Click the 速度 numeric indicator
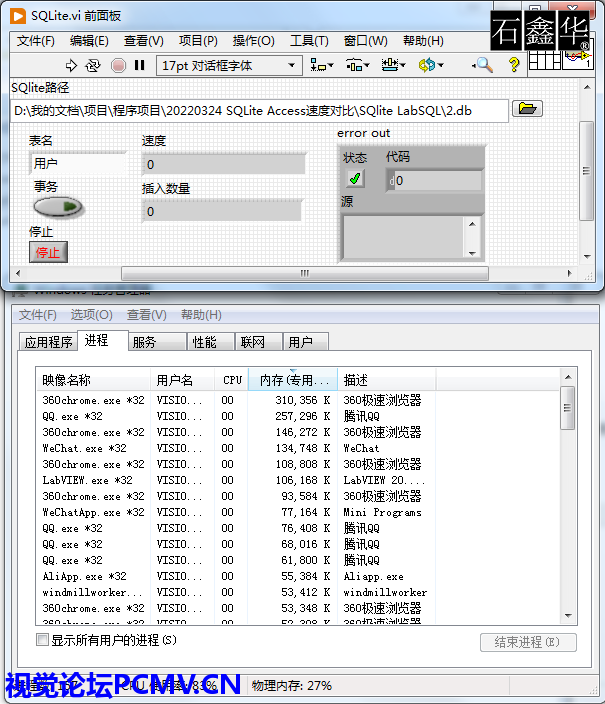The image size is (605, 704). 224,164
